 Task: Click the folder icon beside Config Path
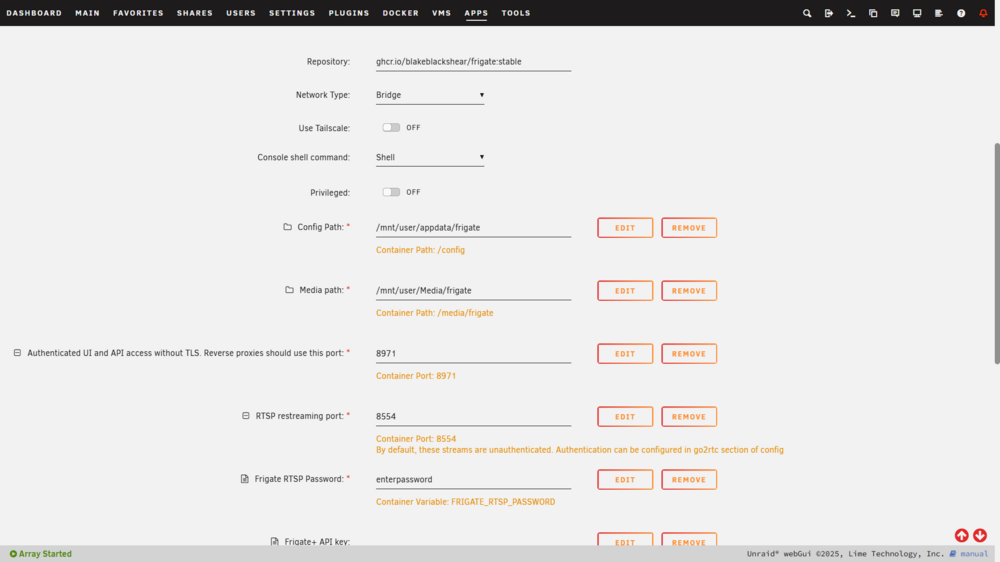[x=288, y=226]
